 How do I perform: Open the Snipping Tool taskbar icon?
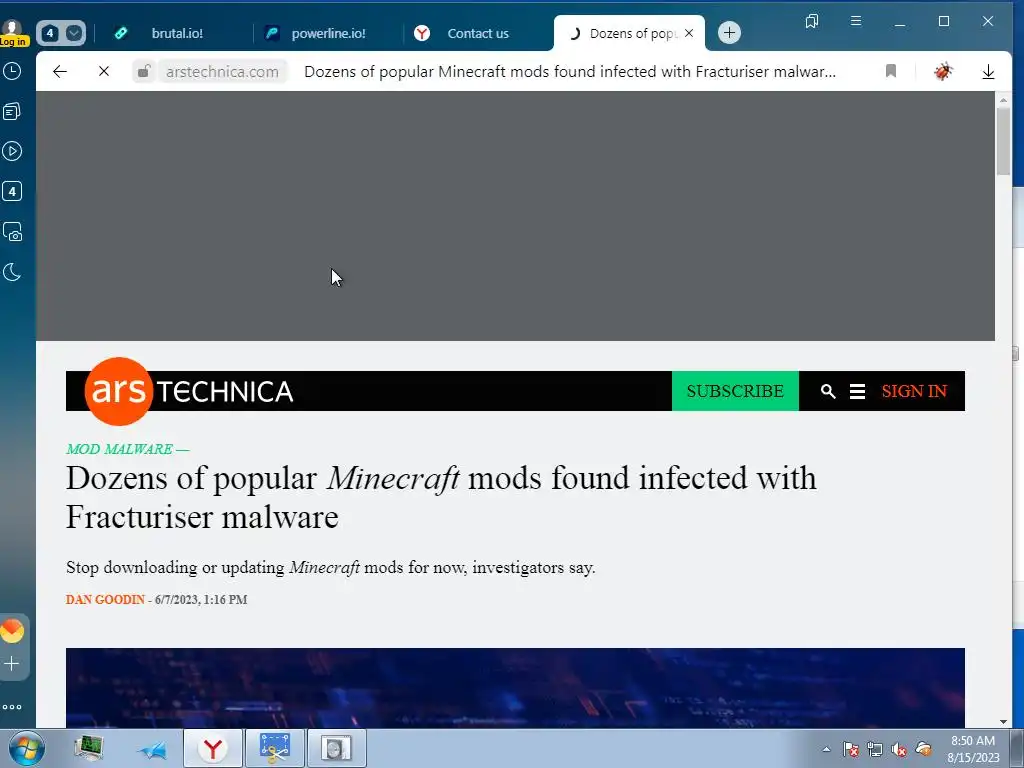(274, 748)
